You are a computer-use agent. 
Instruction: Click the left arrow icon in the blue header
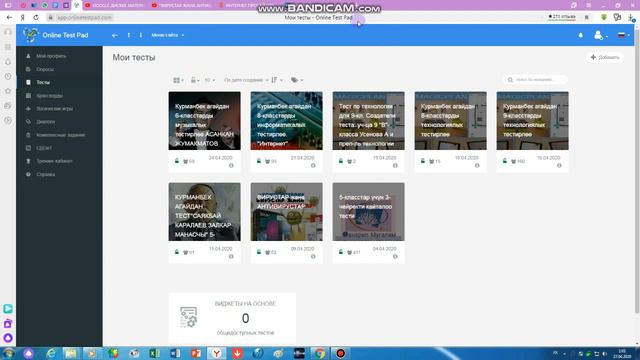coord(115,36)
